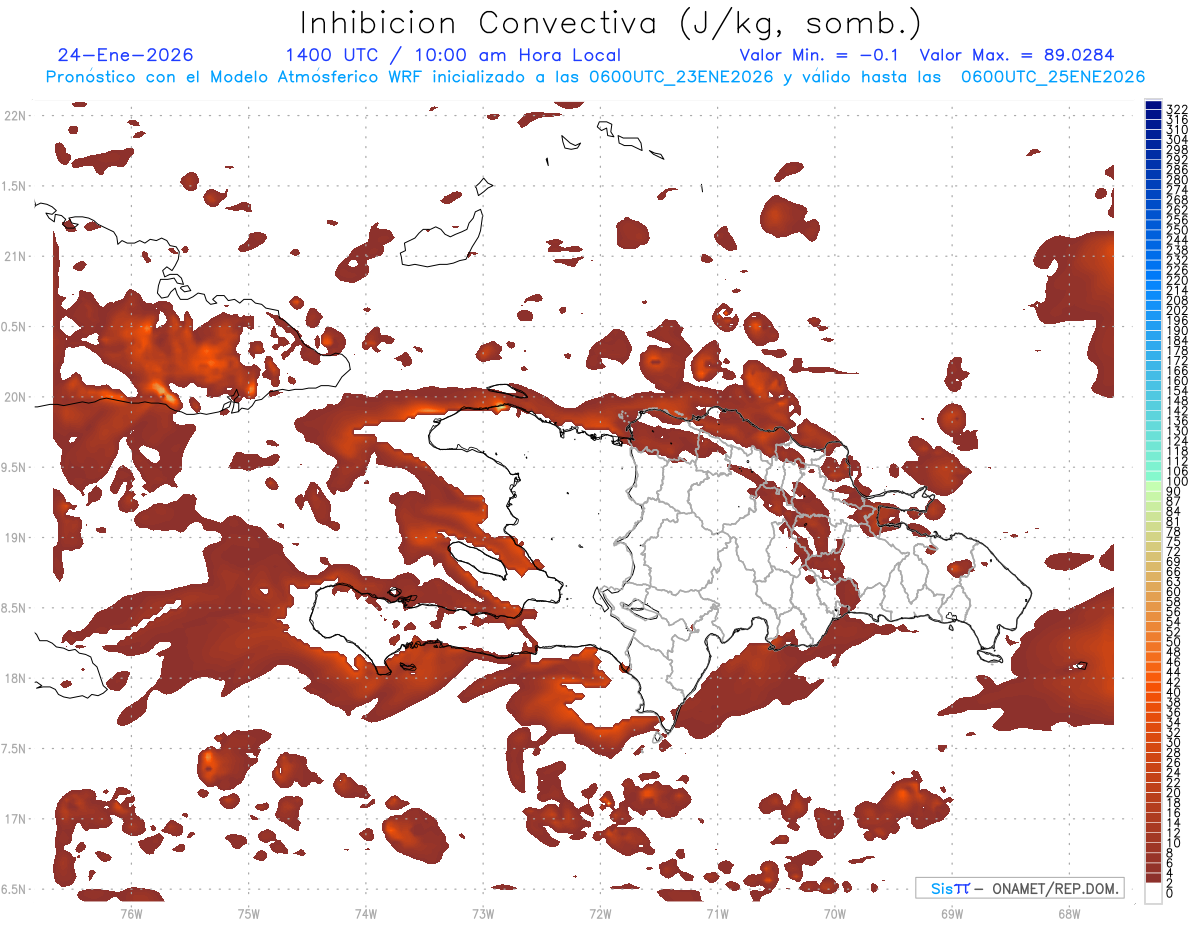The width and height of the screenshot is (1200, 927).
Task: Click the dark navy swatch beside 322
Action: click(1153, 106)
